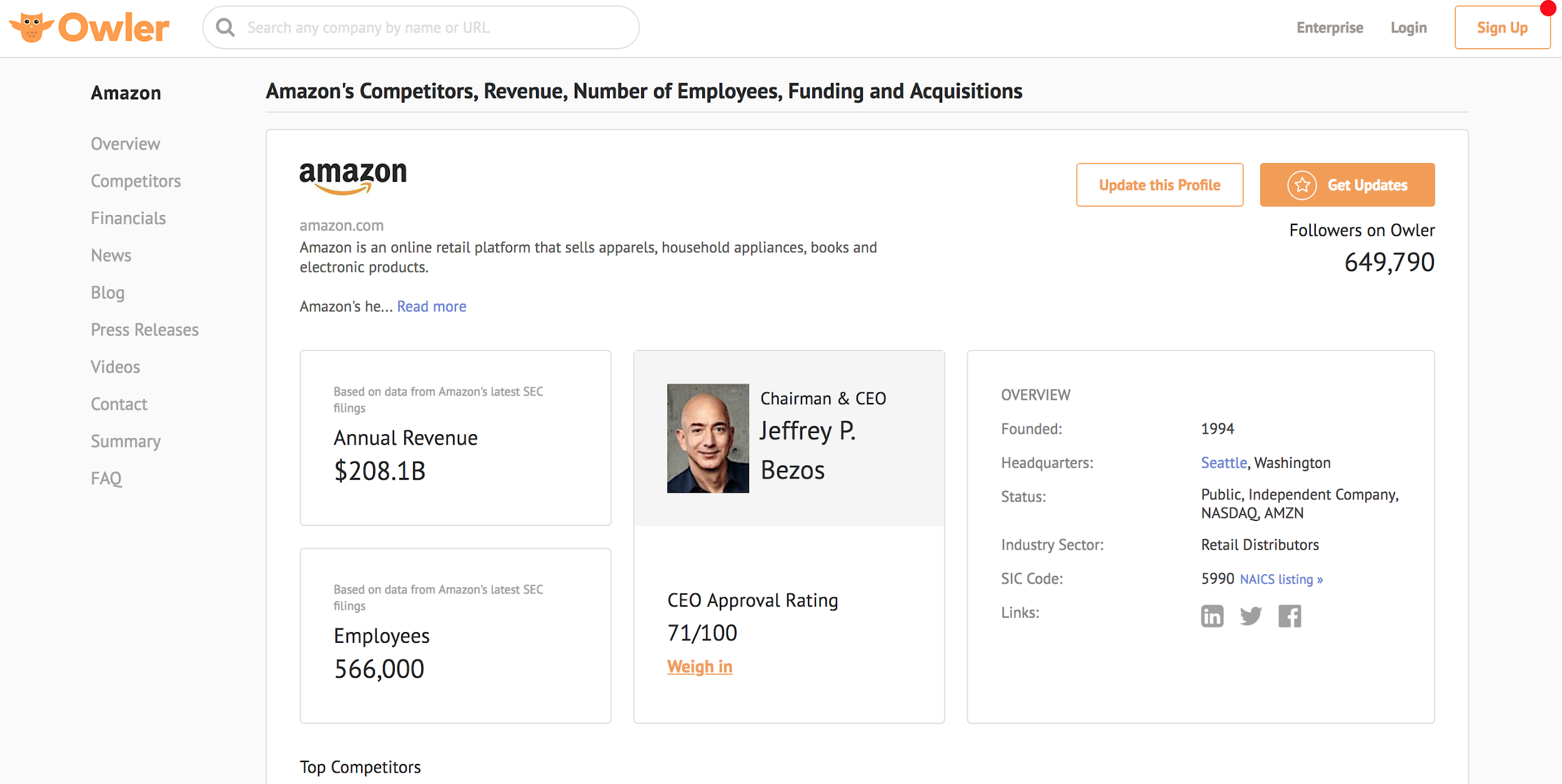Click the SIC code 5990
This screenshot has height=784, width=1562.
coord(1218,578)
